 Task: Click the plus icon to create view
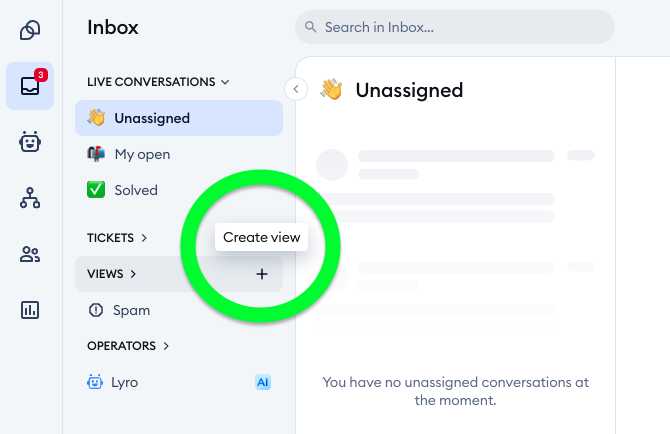point(262,274)
